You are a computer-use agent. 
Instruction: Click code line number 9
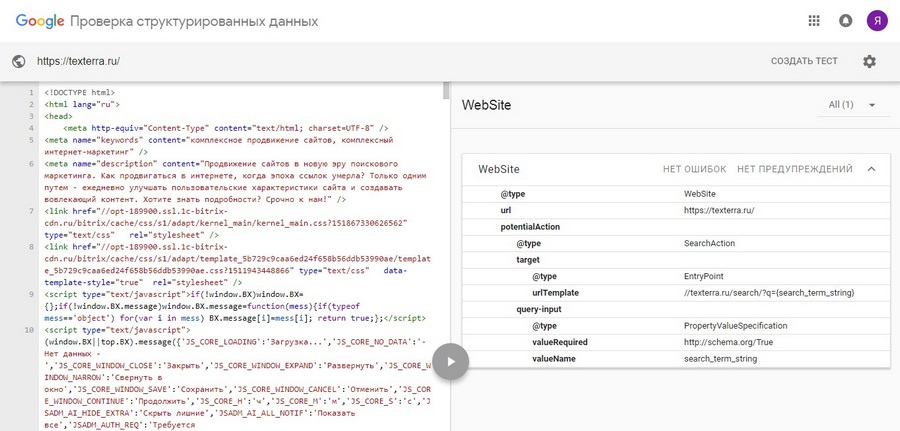(x=31, y=295)
